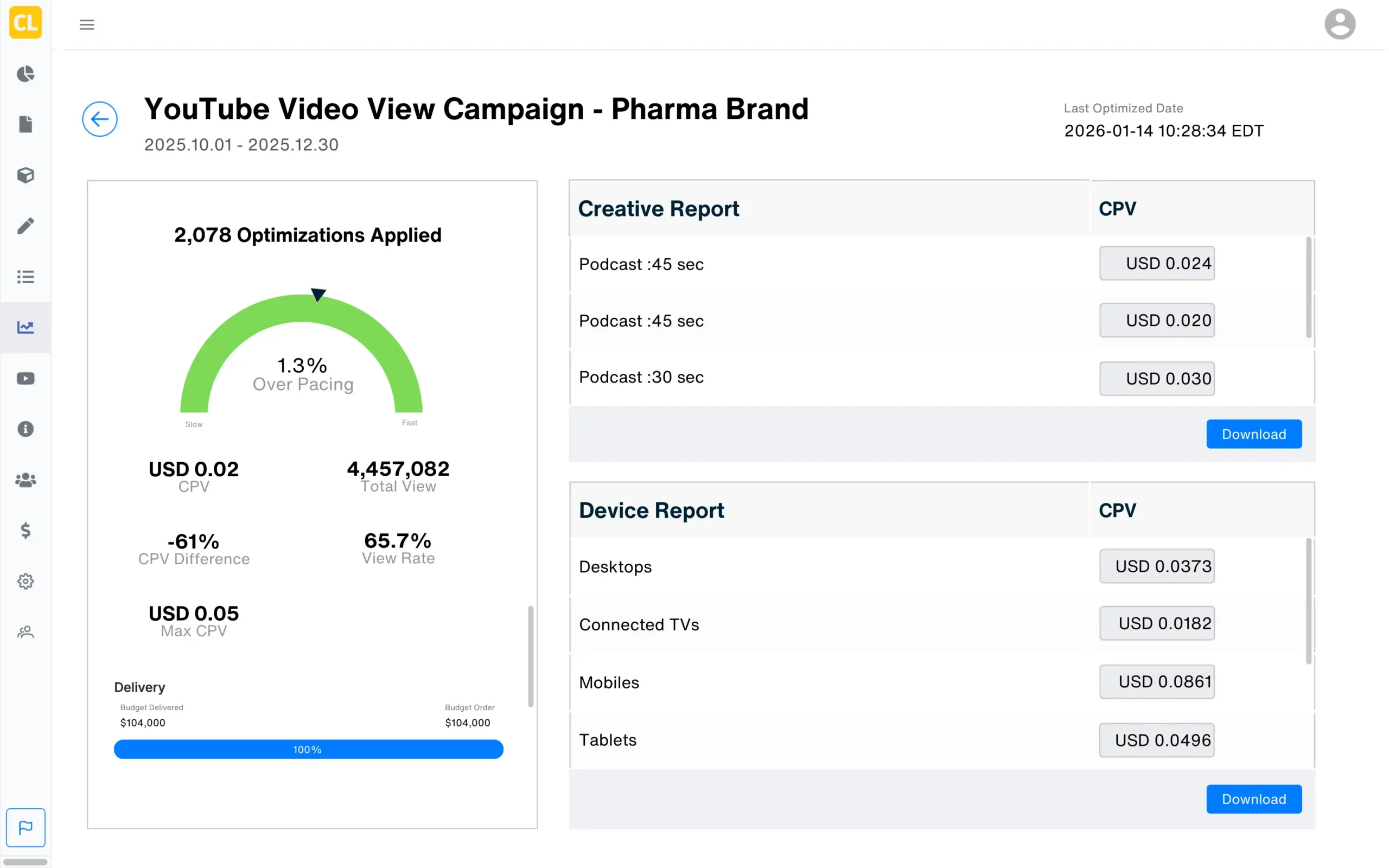
Task: Click the 100% delivery progress bar
Action: click(x=308, y=749)
